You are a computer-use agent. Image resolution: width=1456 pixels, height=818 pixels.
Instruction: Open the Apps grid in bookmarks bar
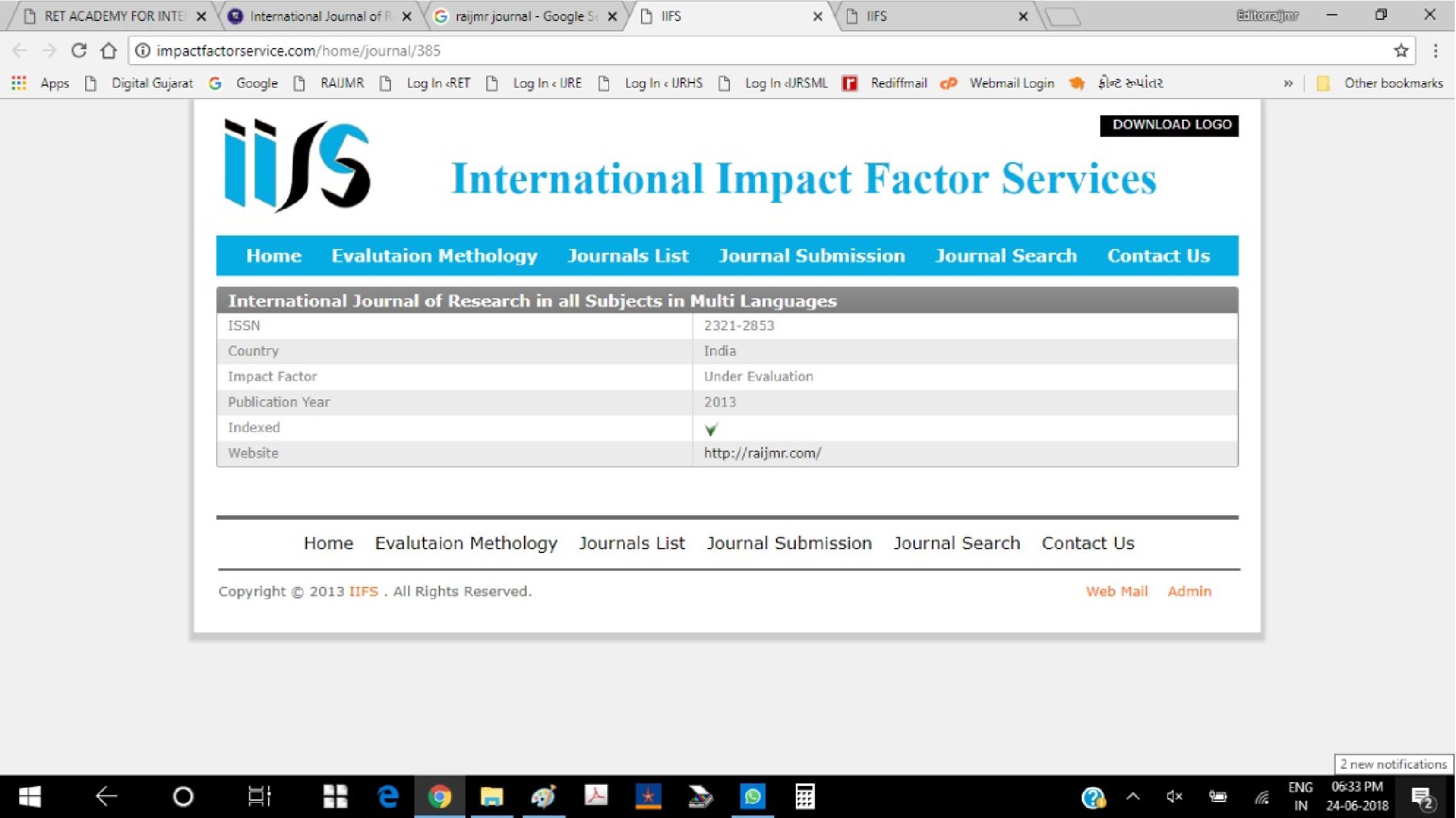[19, 83]
